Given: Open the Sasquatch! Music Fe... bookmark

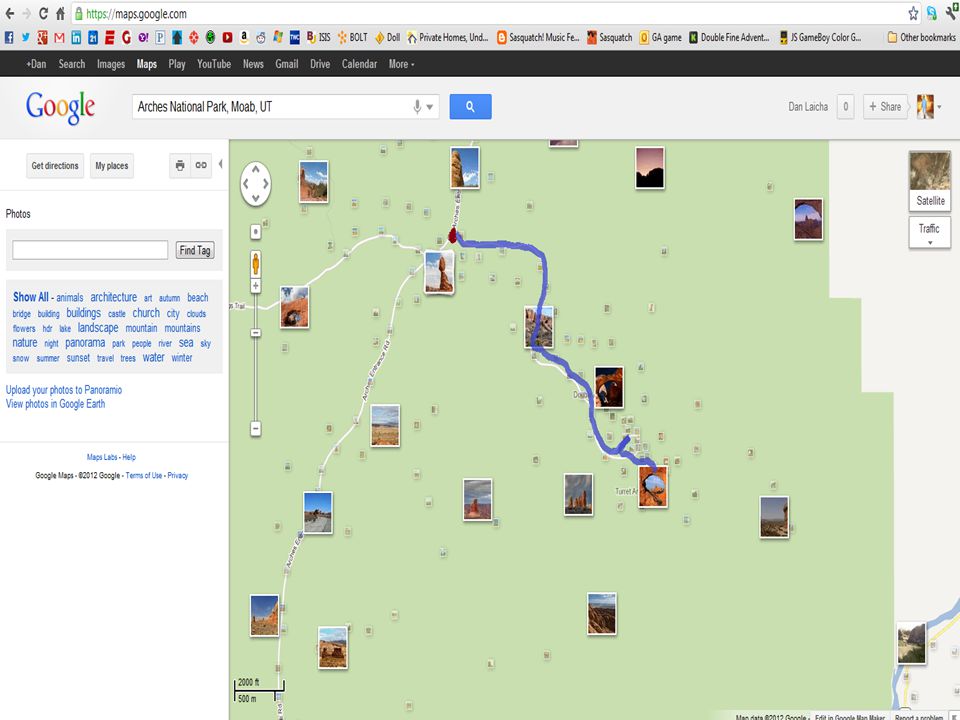Looking at the screenshot, I should coord(538,37).
